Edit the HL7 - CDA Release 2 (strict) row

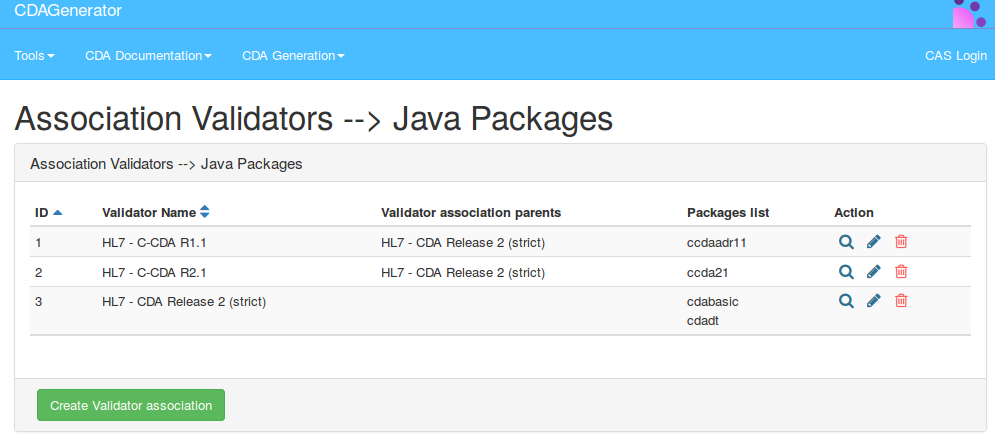(873, 301)
